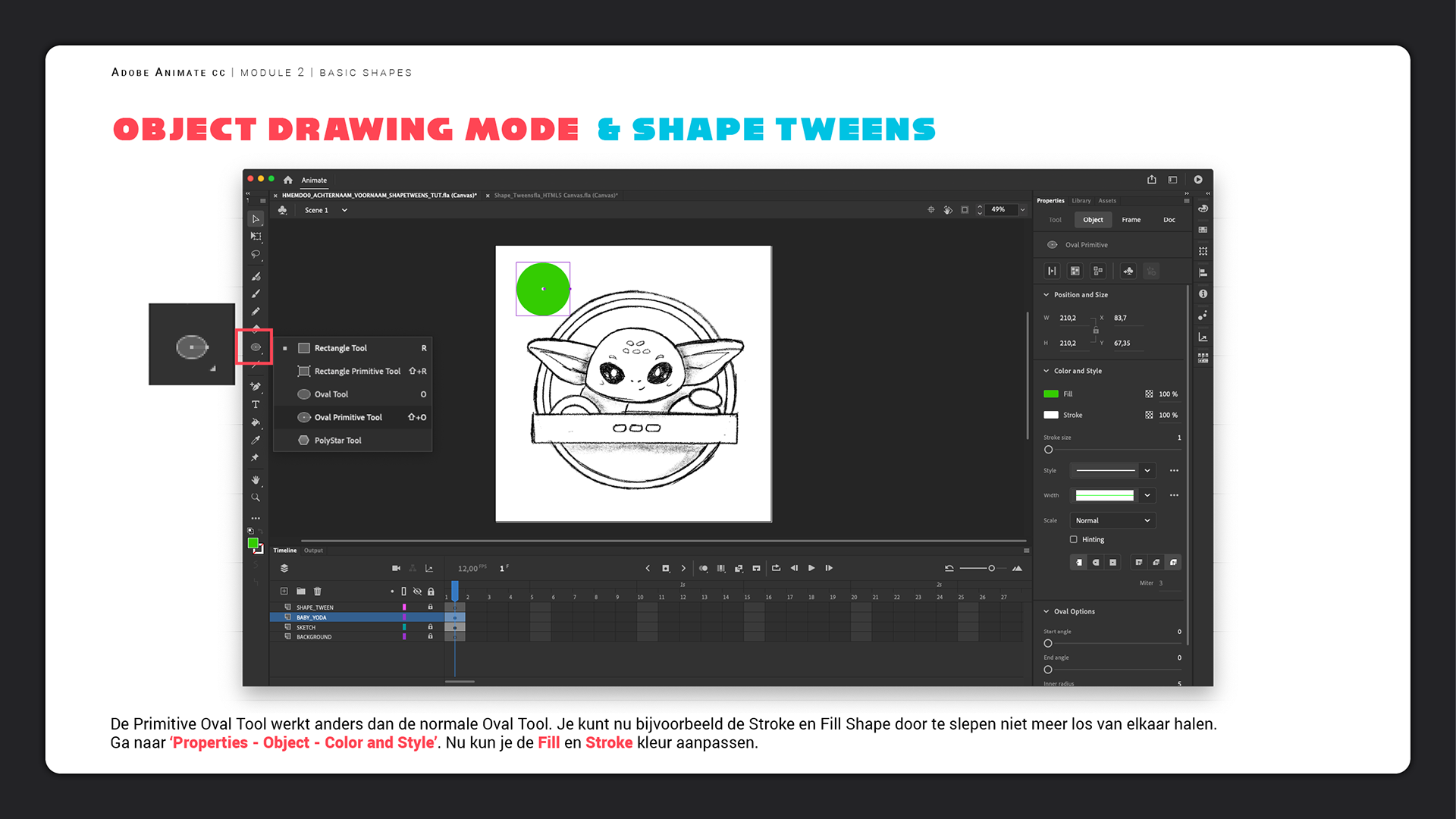Choose PolyStar Tool from the flyout
Image resolution: width=1456 pixels, height=819 pixels.
(x=337, y=441)
